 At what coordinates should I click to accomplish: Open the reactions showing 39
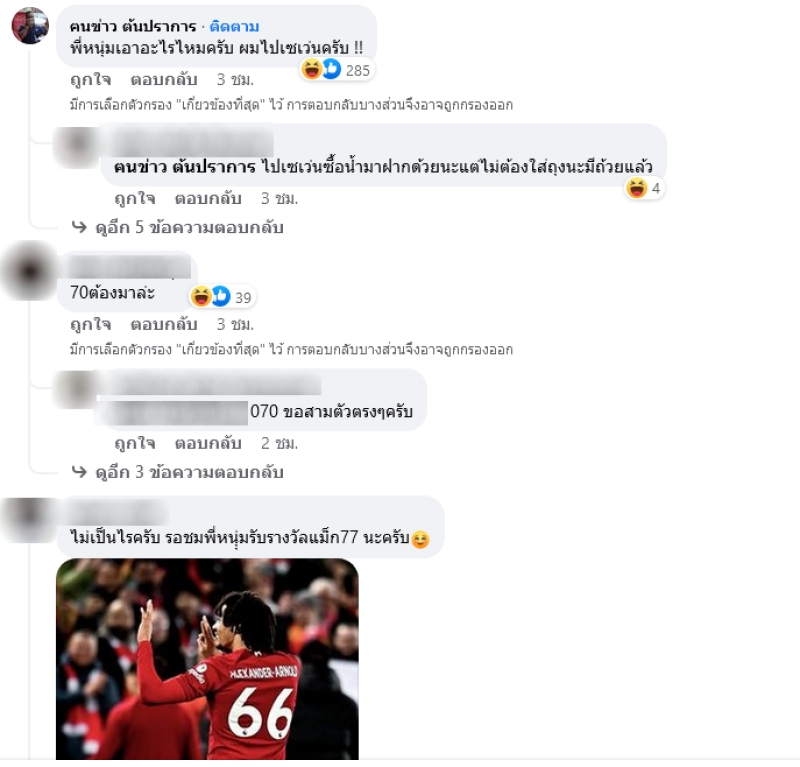(222, 296)
